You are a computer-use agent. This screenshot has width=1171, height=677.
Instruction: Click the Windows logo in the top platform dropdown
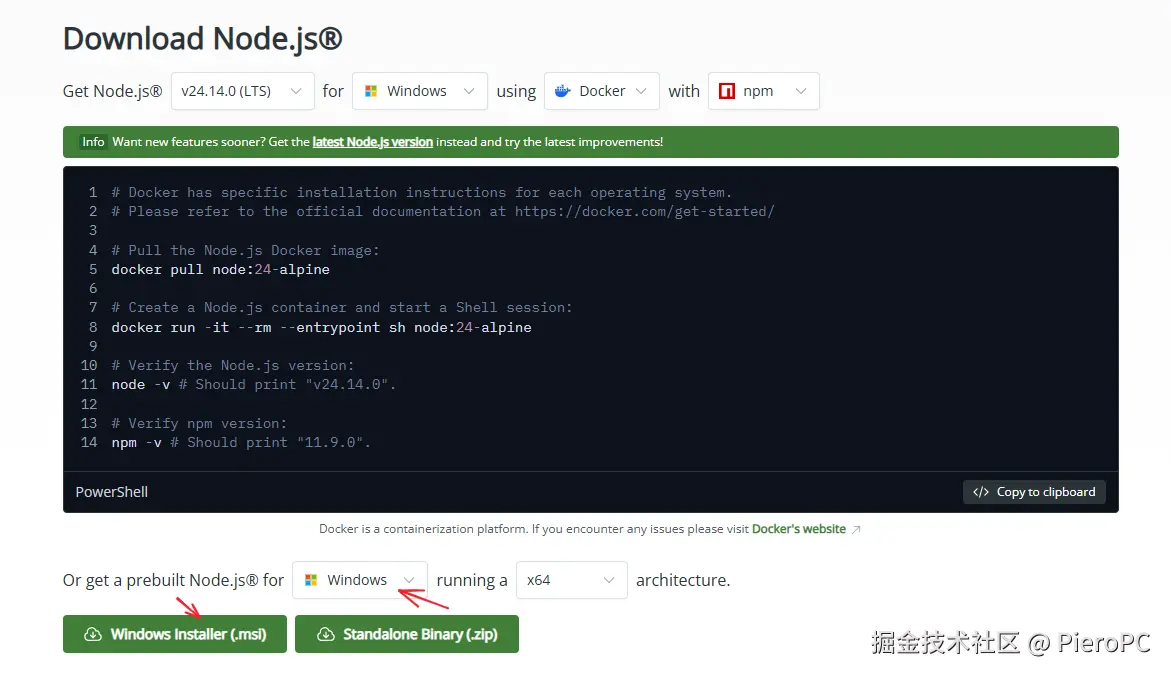(x=370, y=91)
